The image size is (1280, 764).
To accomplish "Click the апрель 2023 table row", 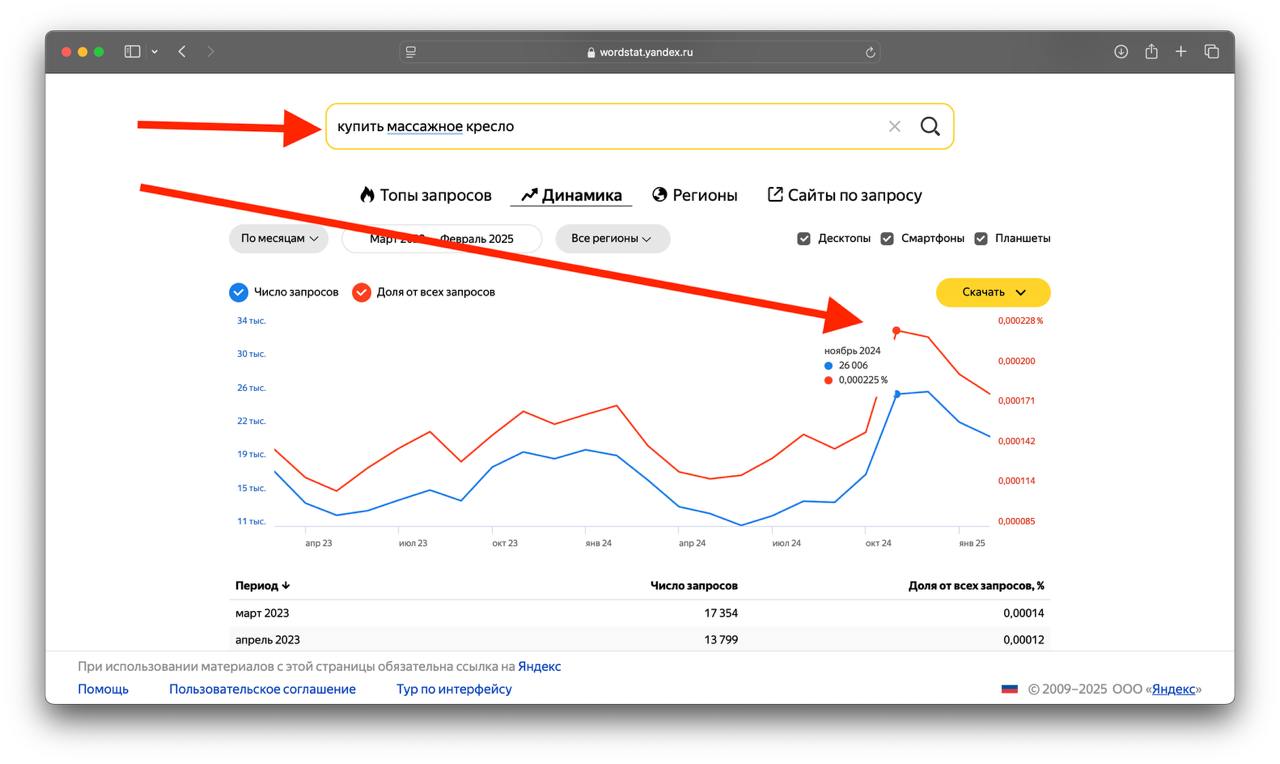I will pos(639,638).
